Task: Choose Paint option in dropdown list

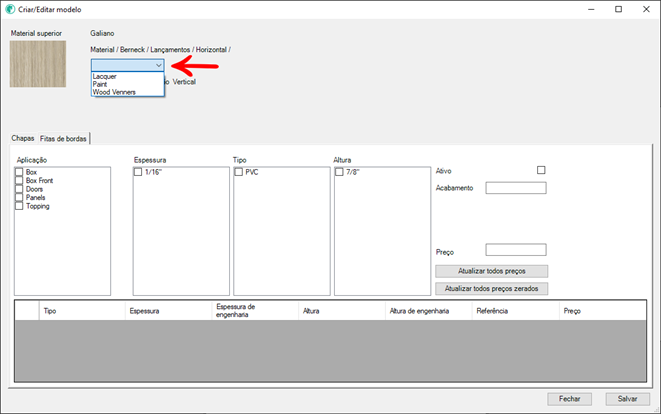Action: [x=100, y=84]
